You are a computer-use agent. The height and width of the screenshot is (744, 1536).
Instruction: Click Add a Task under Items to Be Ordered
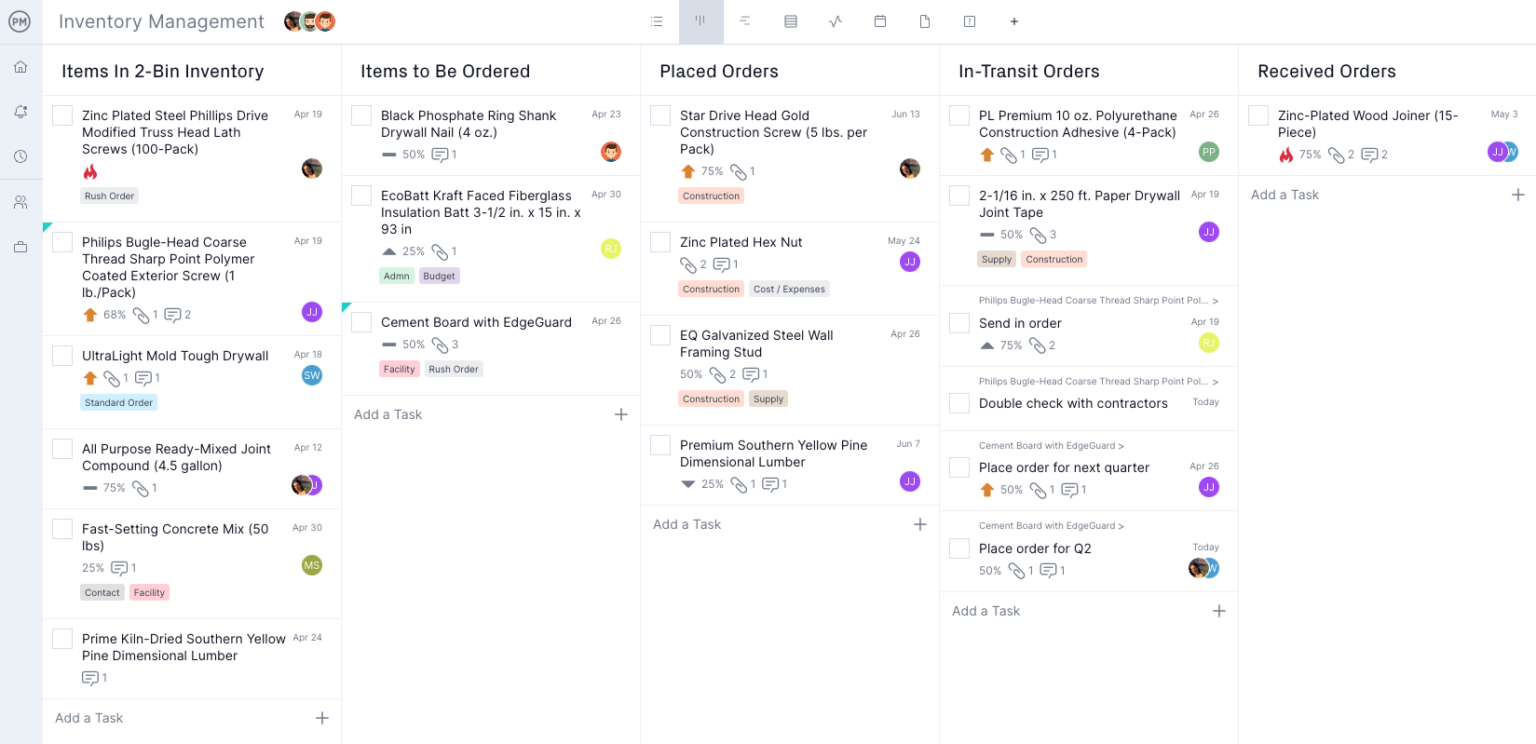click(x=388, y=414)
